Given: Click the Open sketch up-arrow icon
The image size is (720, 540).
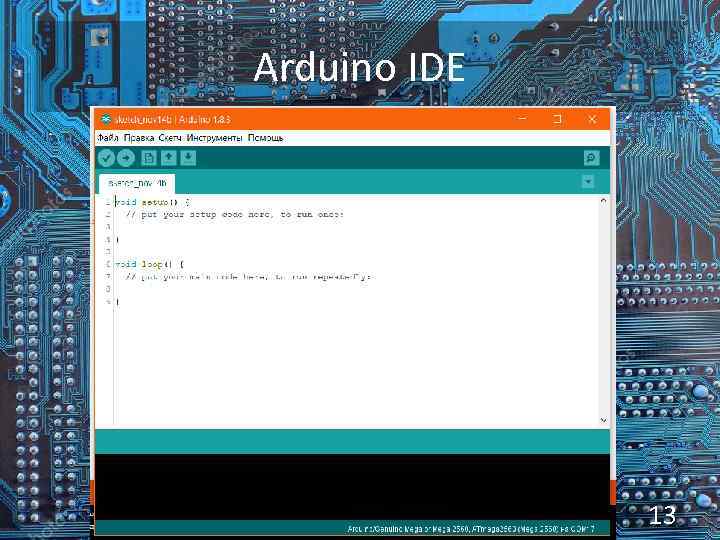Looking at the screenshot, I should [169, 158].
